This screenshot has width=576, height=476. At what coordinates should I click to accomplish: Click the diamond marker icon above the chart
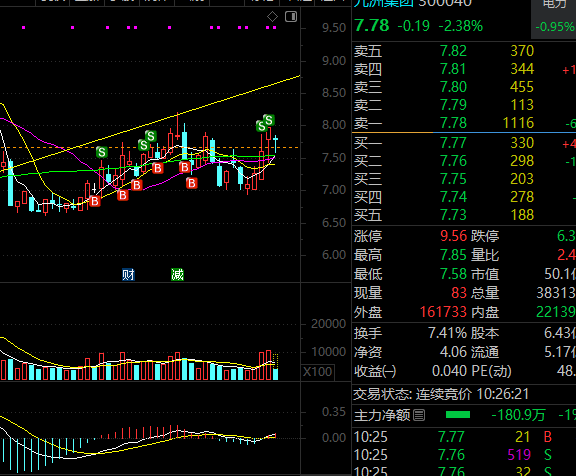[272, 17]
